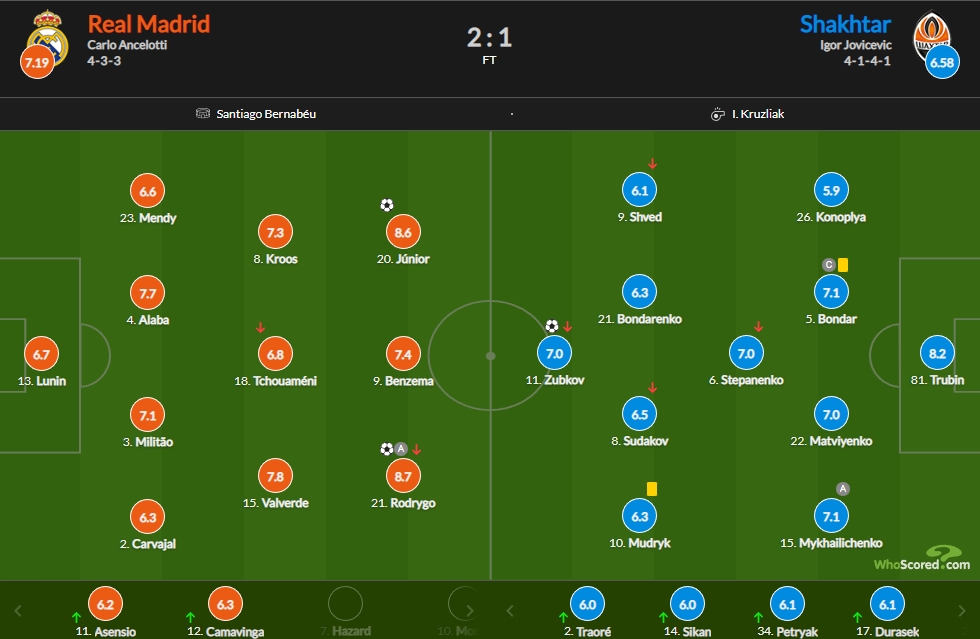Screen dimensions: 980x639
Task: Show previous Real Madrid substitutes with left arrow
Action: coord(18,611)
